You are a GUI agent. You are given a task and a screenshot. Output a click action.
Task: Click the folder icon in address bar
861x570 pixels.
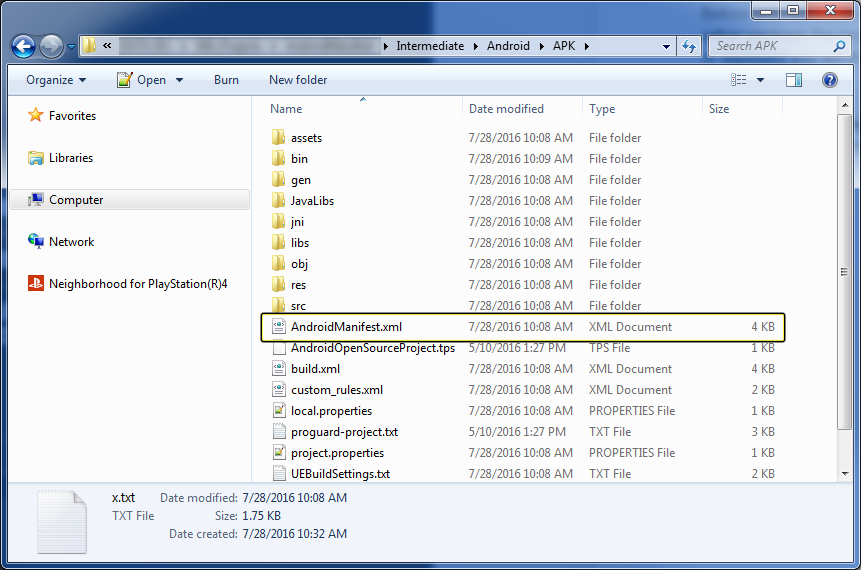coord(89,46)
